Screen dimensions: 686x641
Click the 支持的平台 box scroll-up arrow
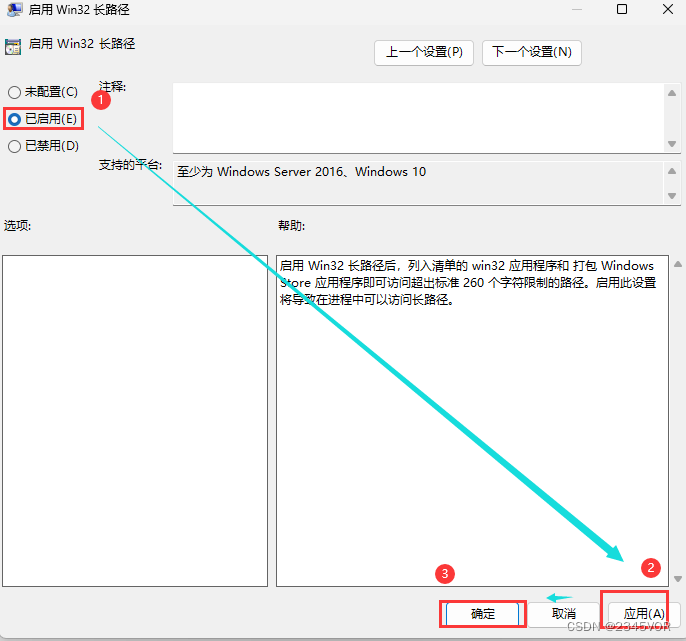pyautogui.click(x=672, y=171)
